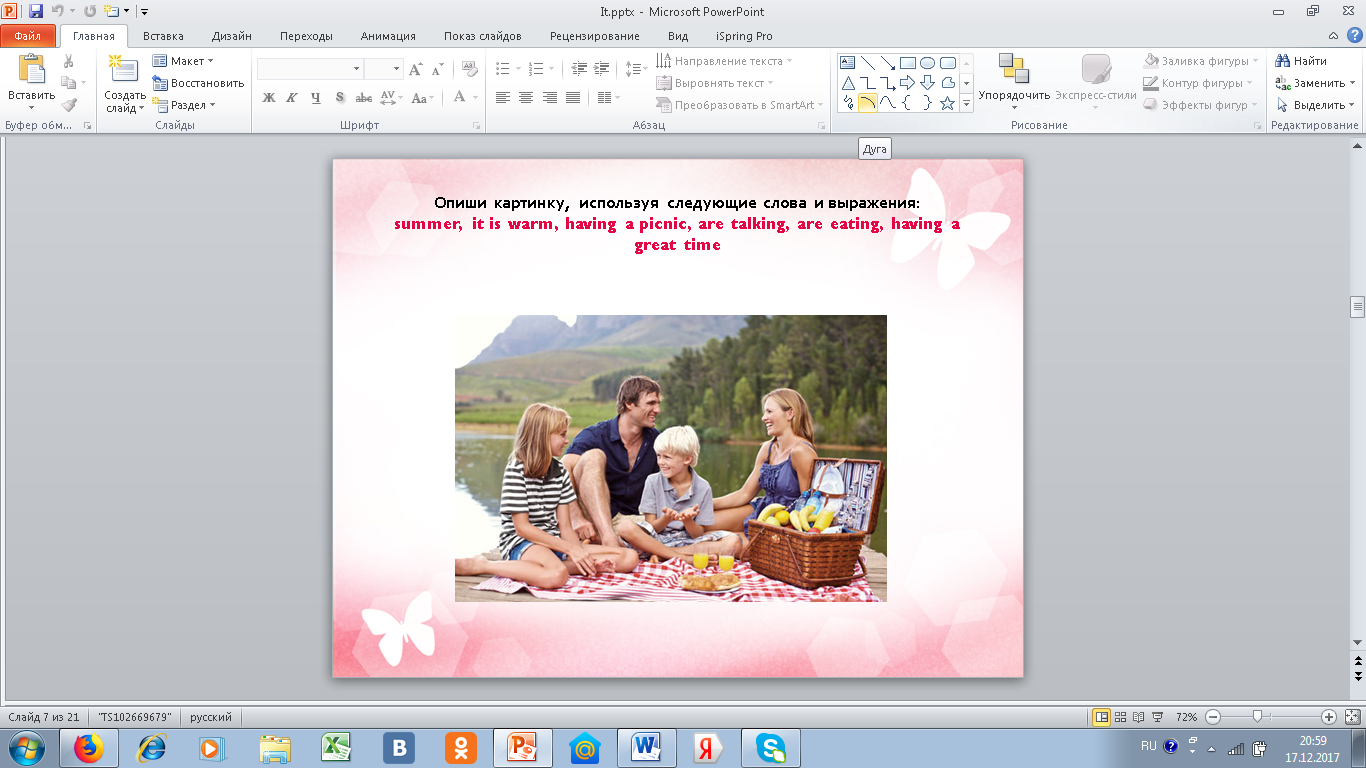Toggle strikethrough formatting
Screen dimensions: 1366x768
(364, 98)
